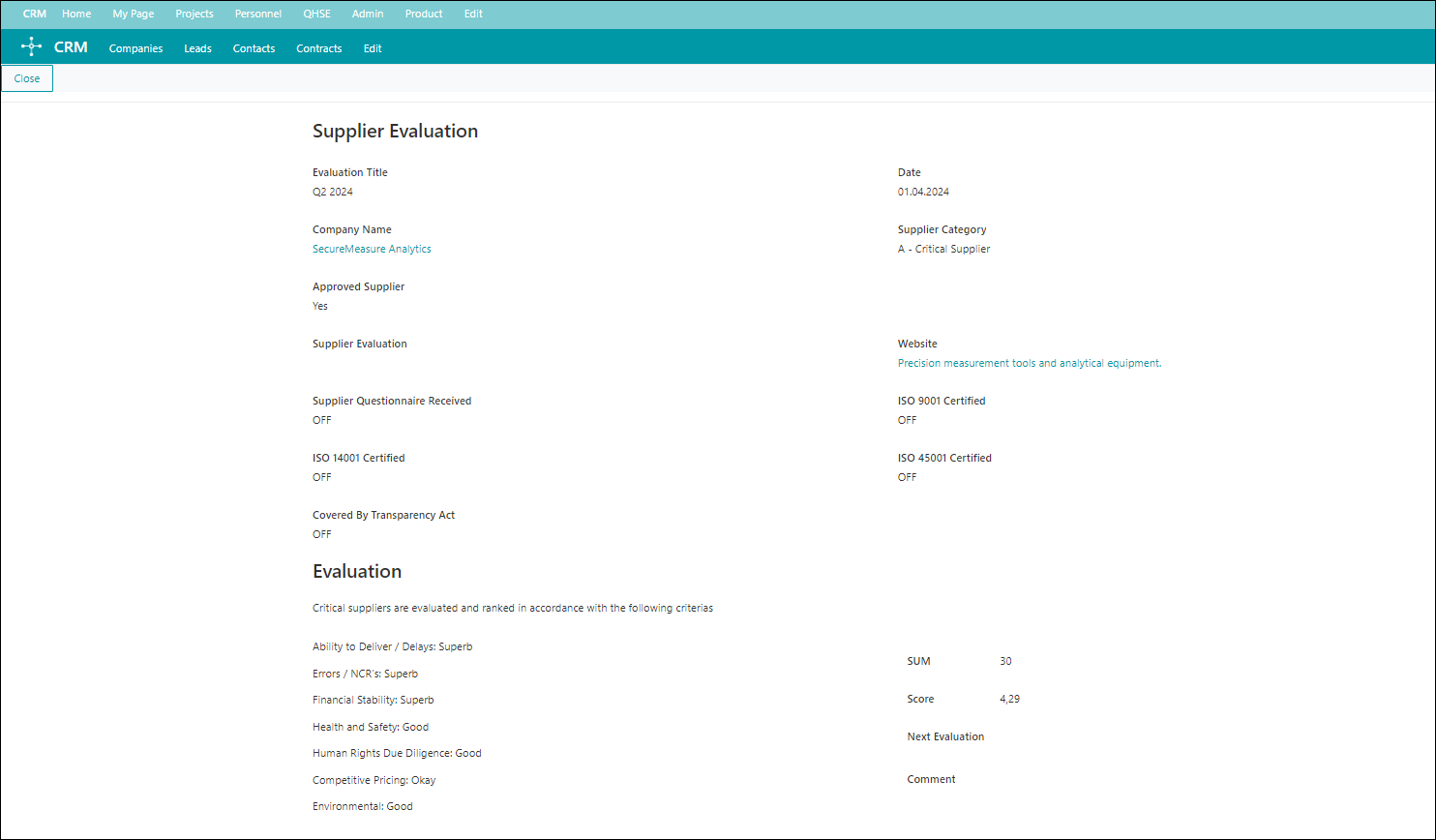Click the Q2 2024 evaluation title value
The height and width of the screenshot is (840, 1436).
click(x=333, y=192)
